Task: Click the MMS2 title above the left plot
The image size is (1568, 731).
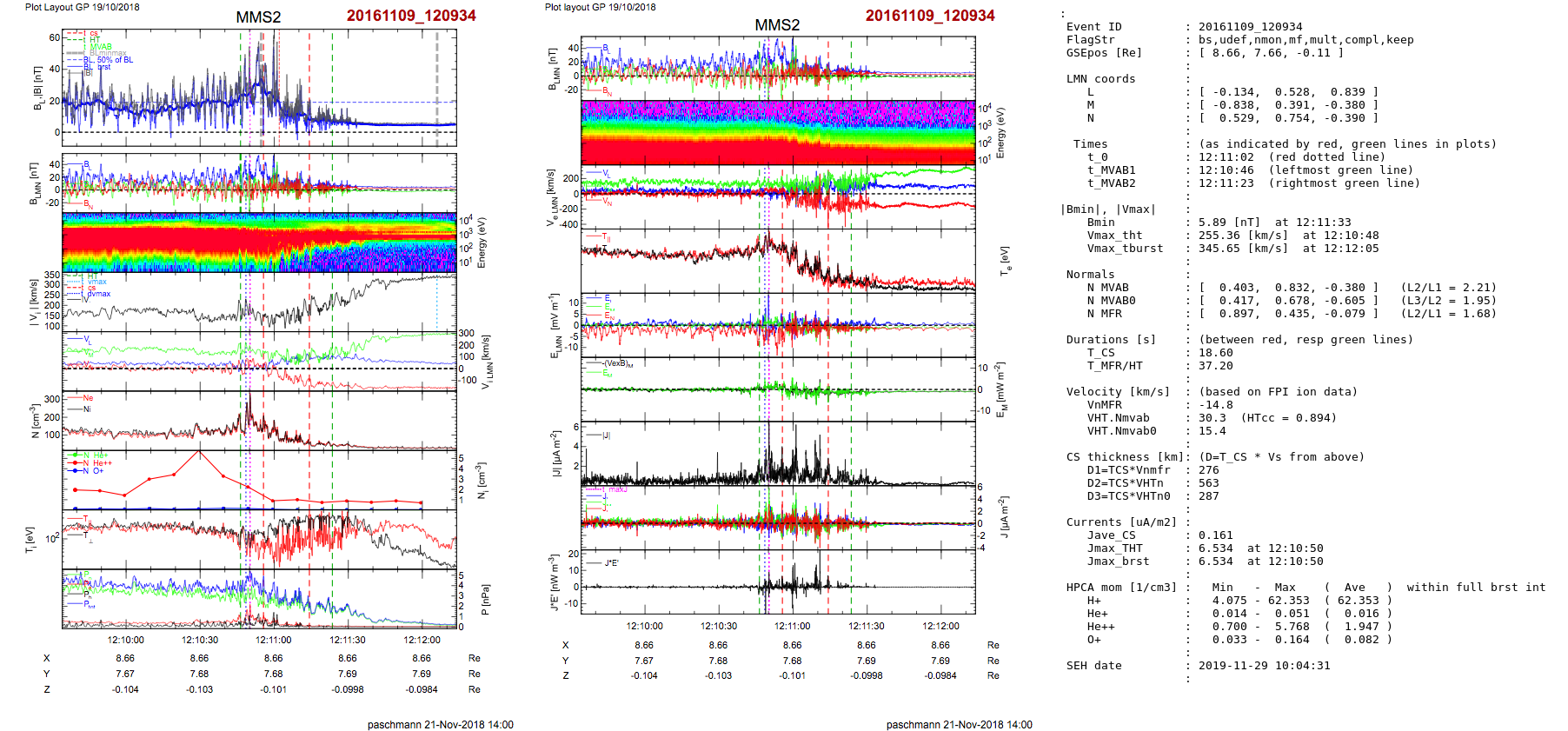Action: pos(258,17)
